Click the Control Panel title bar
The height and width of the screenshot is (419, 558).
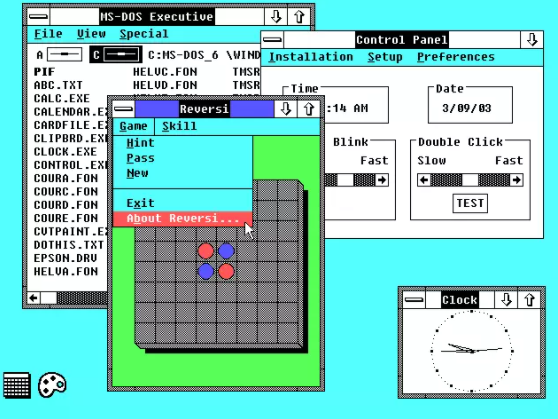pyautogui.click(x=402, y=40)
